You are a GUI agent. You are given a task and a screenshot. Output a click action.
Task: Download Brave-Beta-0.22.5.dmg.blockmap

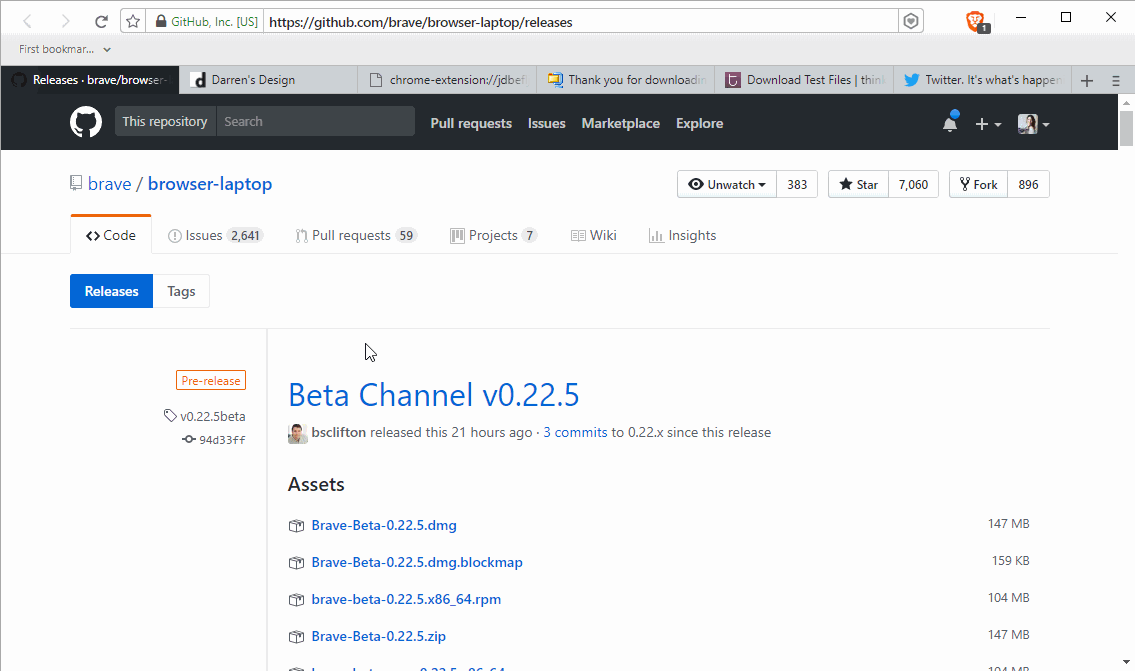pyautogui.click(x=417, y=562)
